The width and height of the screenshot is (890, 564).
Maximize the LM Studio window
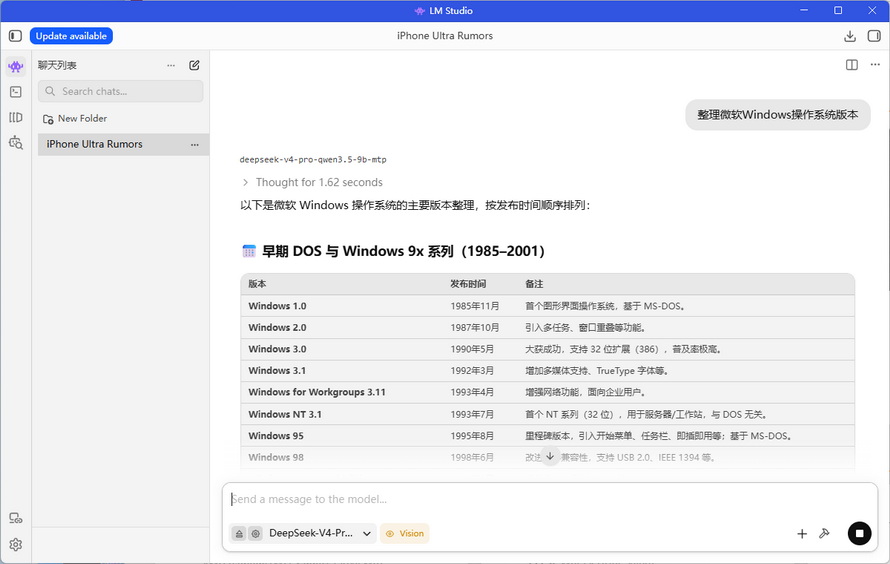(x=838, y=10)
